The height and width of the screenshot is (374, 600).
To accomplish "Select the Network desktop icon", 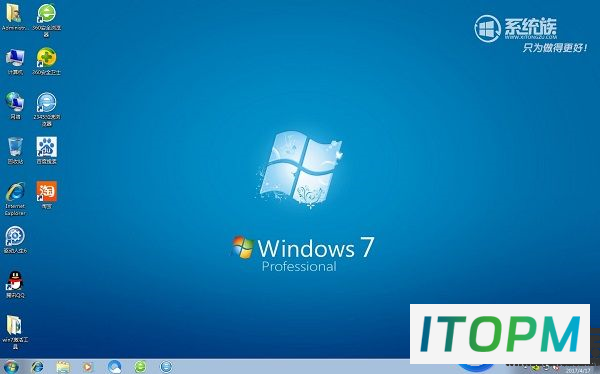I will click(x=15, y=106).
